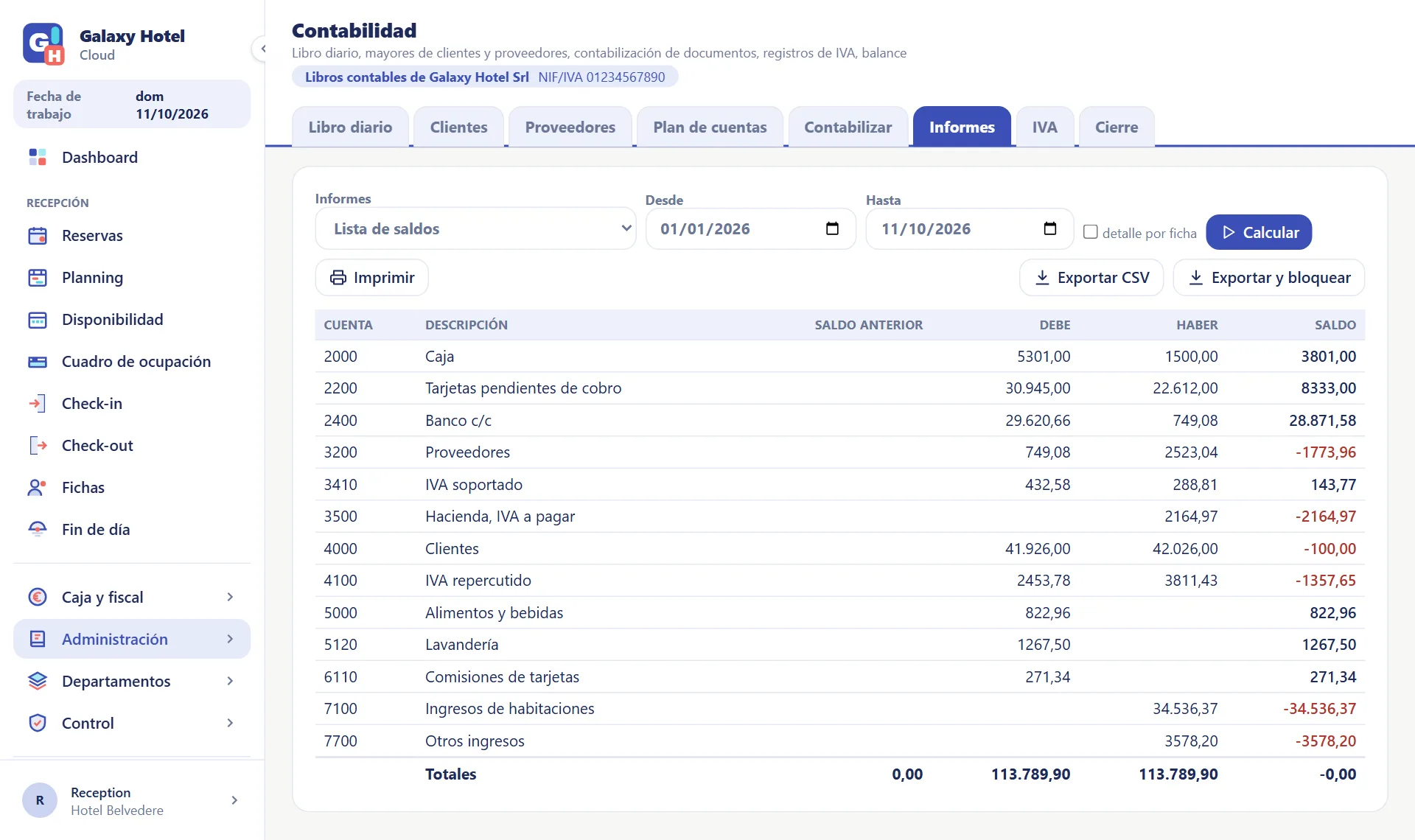Expand the Caja y fiscal submenu chevron
1415x840 pixels.
pos(231,597)
